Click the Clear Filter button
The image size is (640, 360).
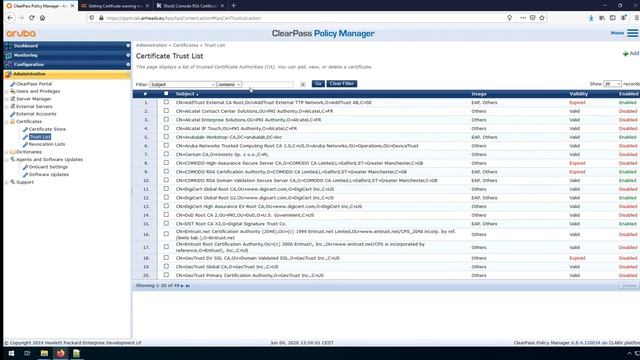(x=342, y=84)
